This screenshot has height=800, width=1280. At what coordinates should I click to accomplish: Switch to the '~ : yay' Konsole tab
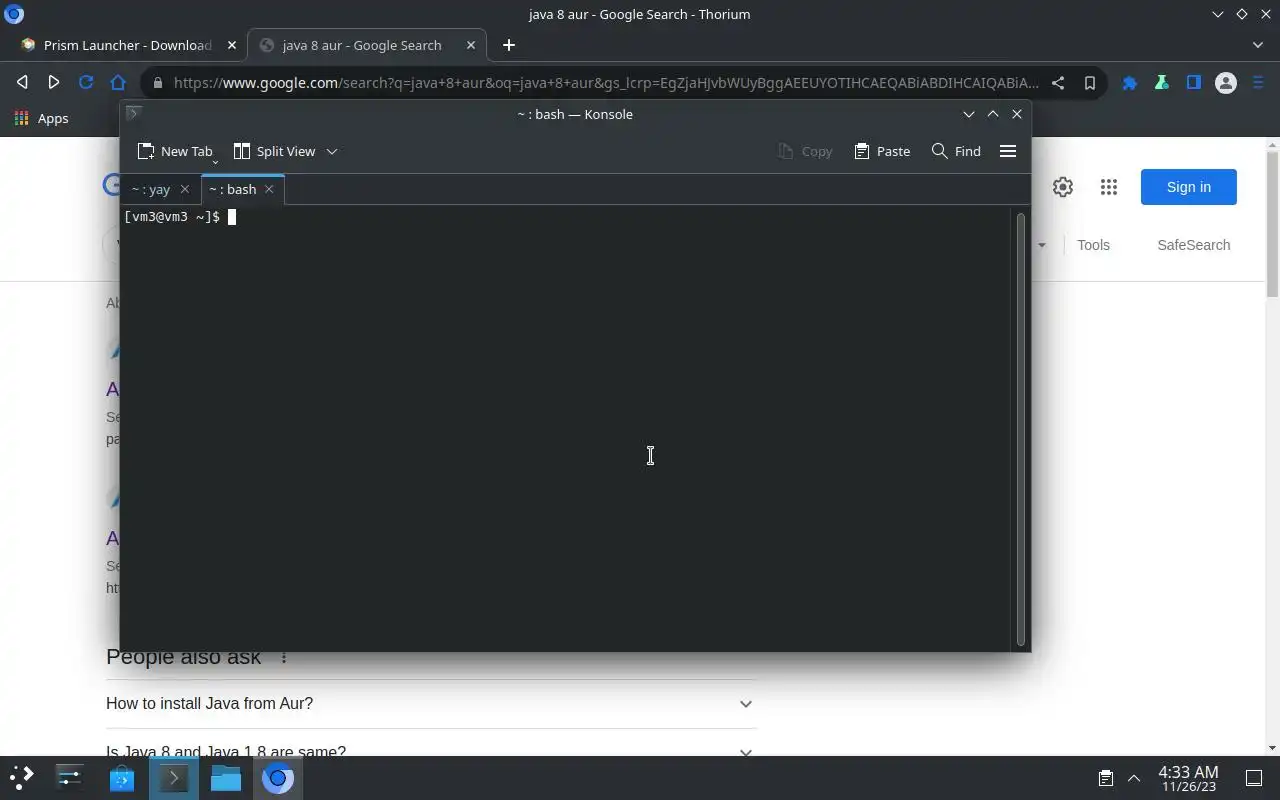151,189
